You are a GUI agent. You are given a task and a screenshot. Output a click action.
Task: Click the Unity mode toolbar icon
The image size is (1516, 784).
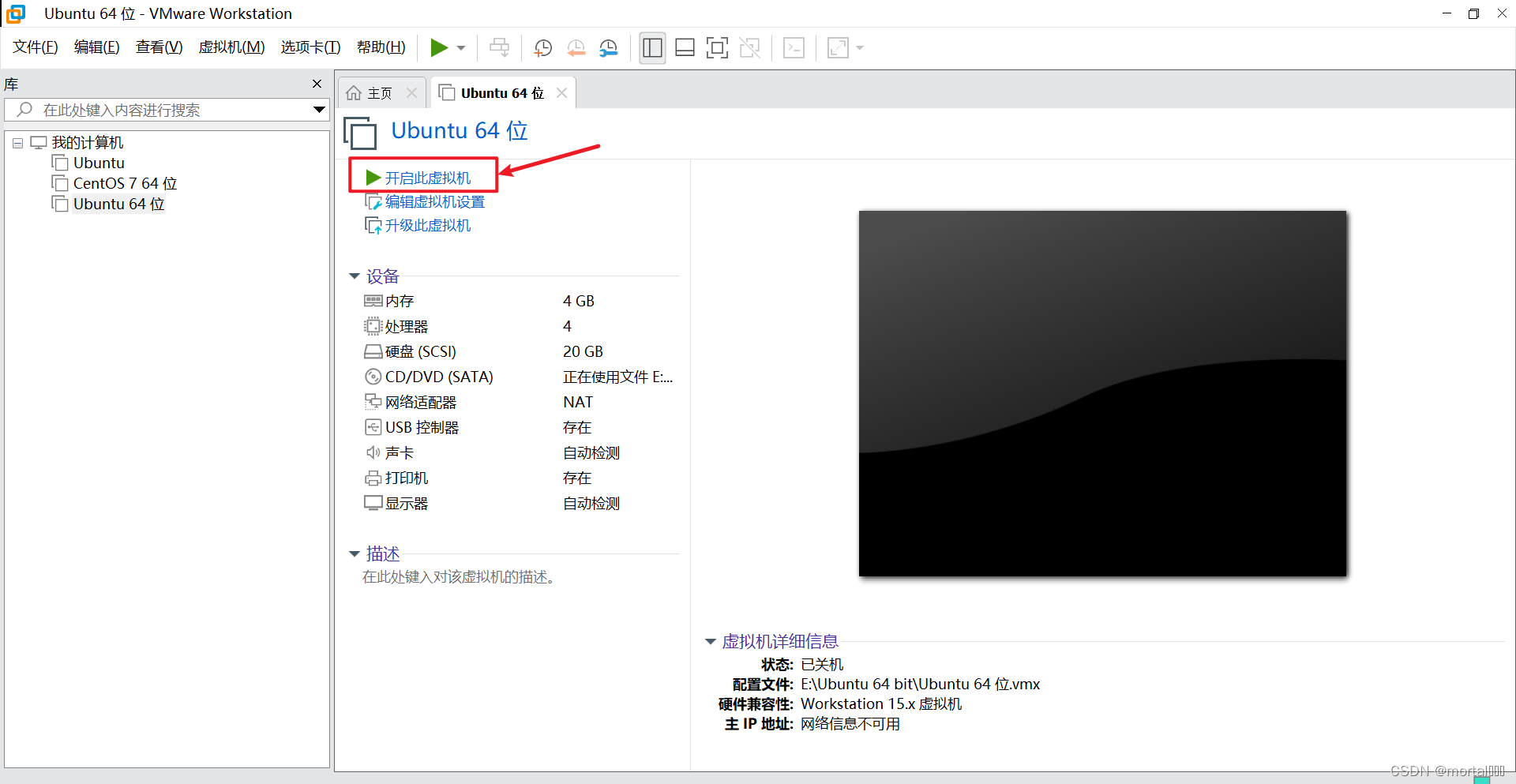tap(749, 48)
